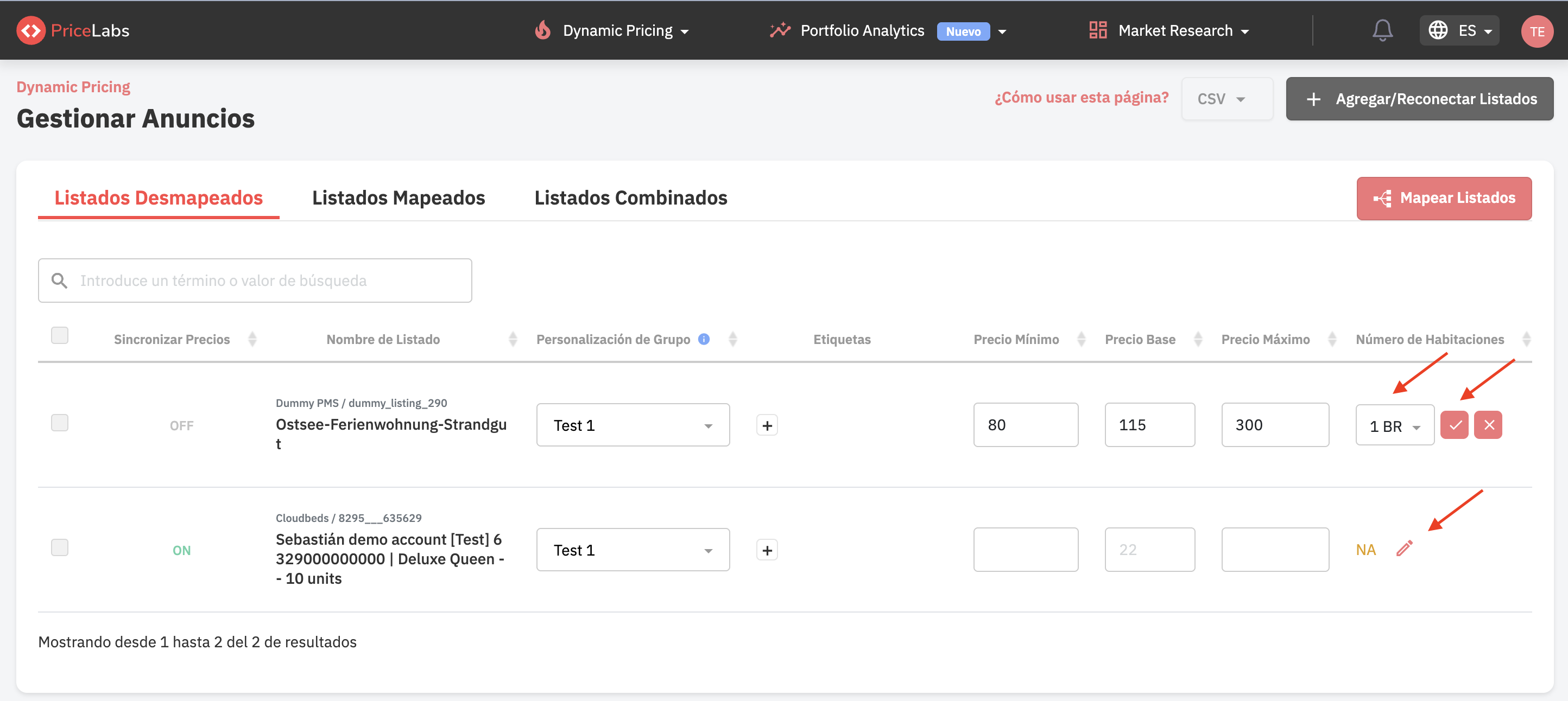Viewport: 1568px width, 701px height.
Task: Open the 1 BR bedrooms dropdown
Action: (x=1394, y=426)
